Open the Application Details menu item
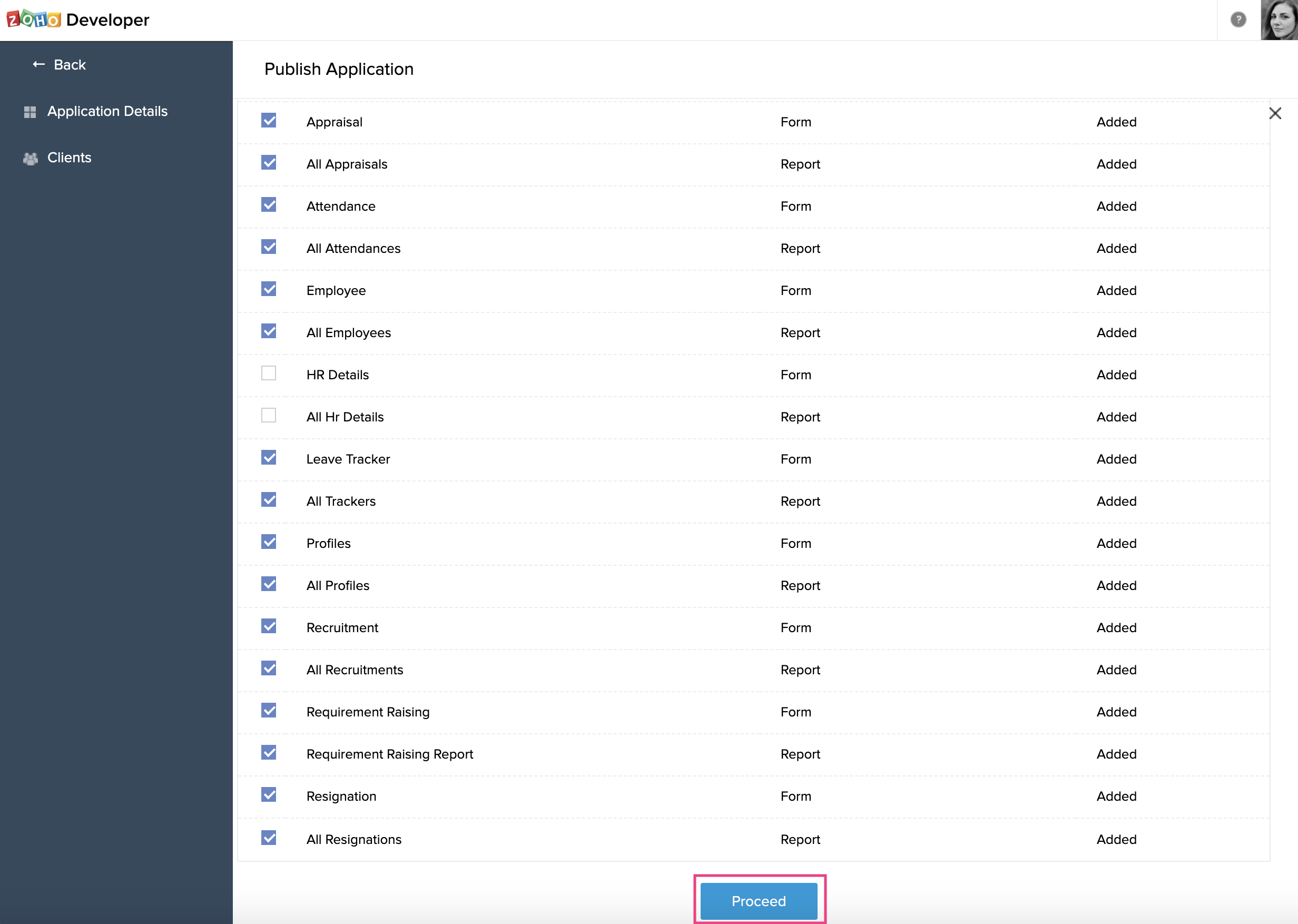The height and width of the screenshot is (924, 1298). [x=107, y=111]
